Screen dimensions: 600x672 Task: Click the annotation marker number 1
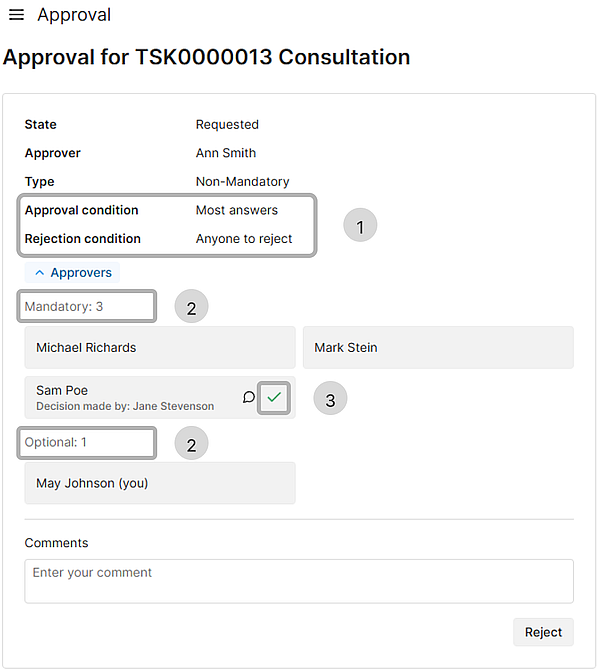pyautogui.click(x=360, y=225)
